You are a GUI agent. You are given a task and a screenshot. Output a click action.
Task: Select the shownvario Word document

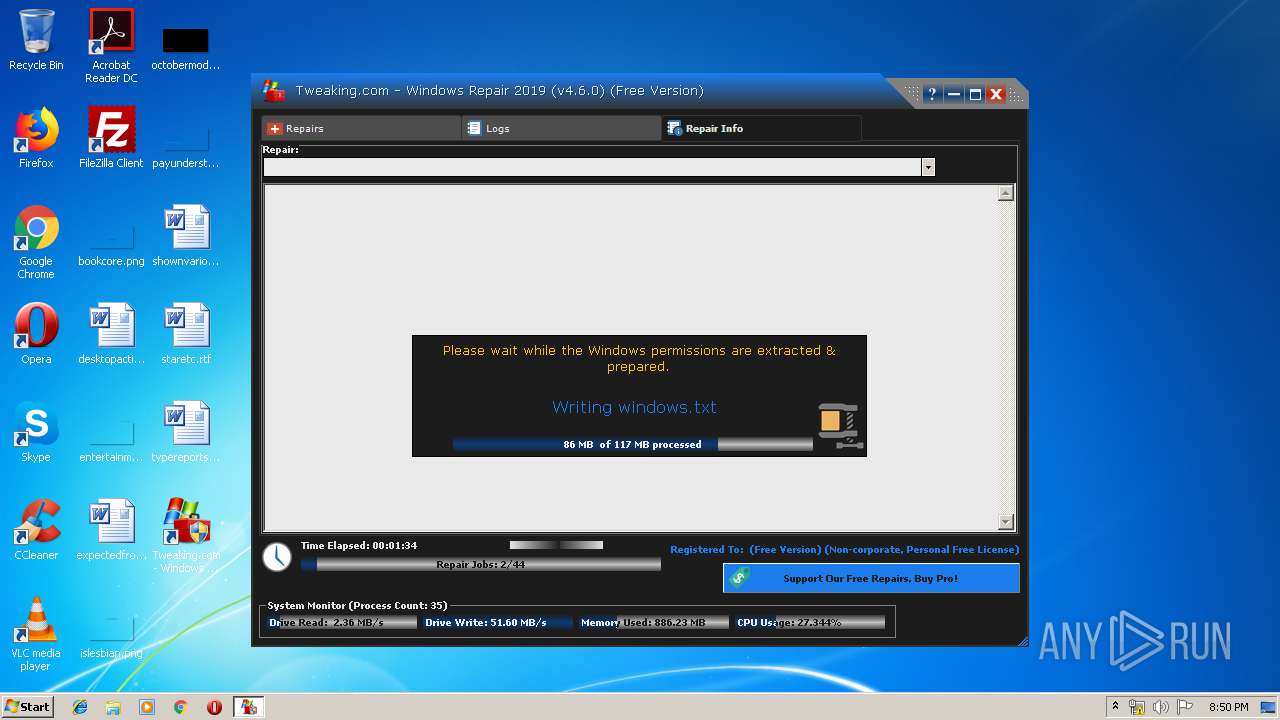[186, 236]
